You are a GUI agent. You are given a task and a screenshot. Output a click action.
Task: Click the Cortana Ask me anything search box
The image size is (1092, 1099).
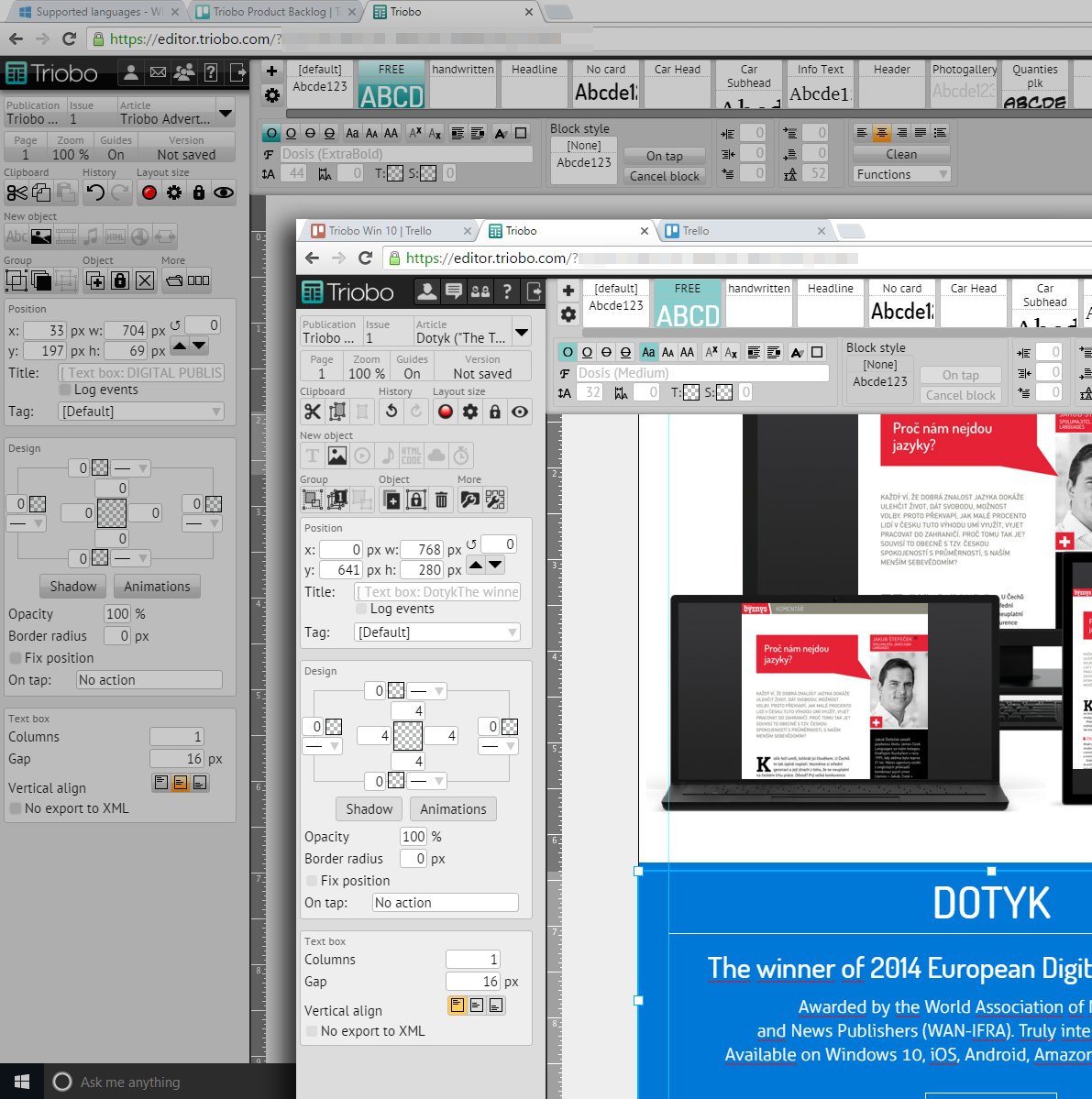171,1082
